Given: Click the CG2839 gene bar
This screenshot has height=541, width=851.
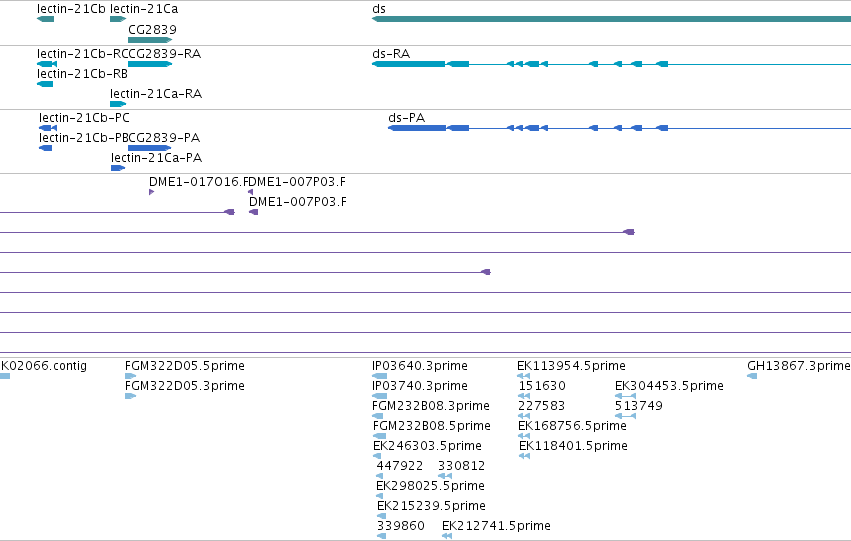Looking at the screenshot, I should click(150, 40).
